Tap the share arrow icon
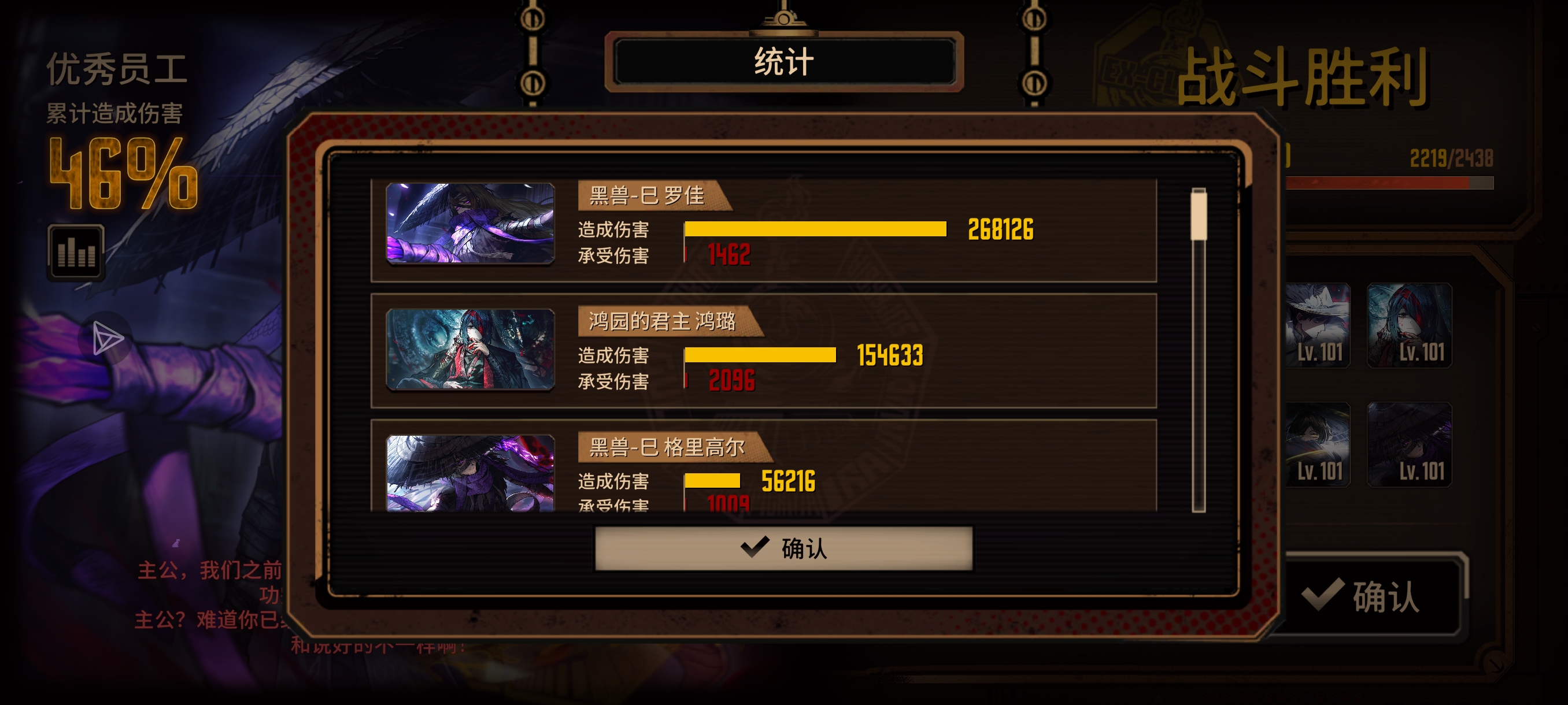The width and height of the screenshot is (1568, 705). pos(107,338)
